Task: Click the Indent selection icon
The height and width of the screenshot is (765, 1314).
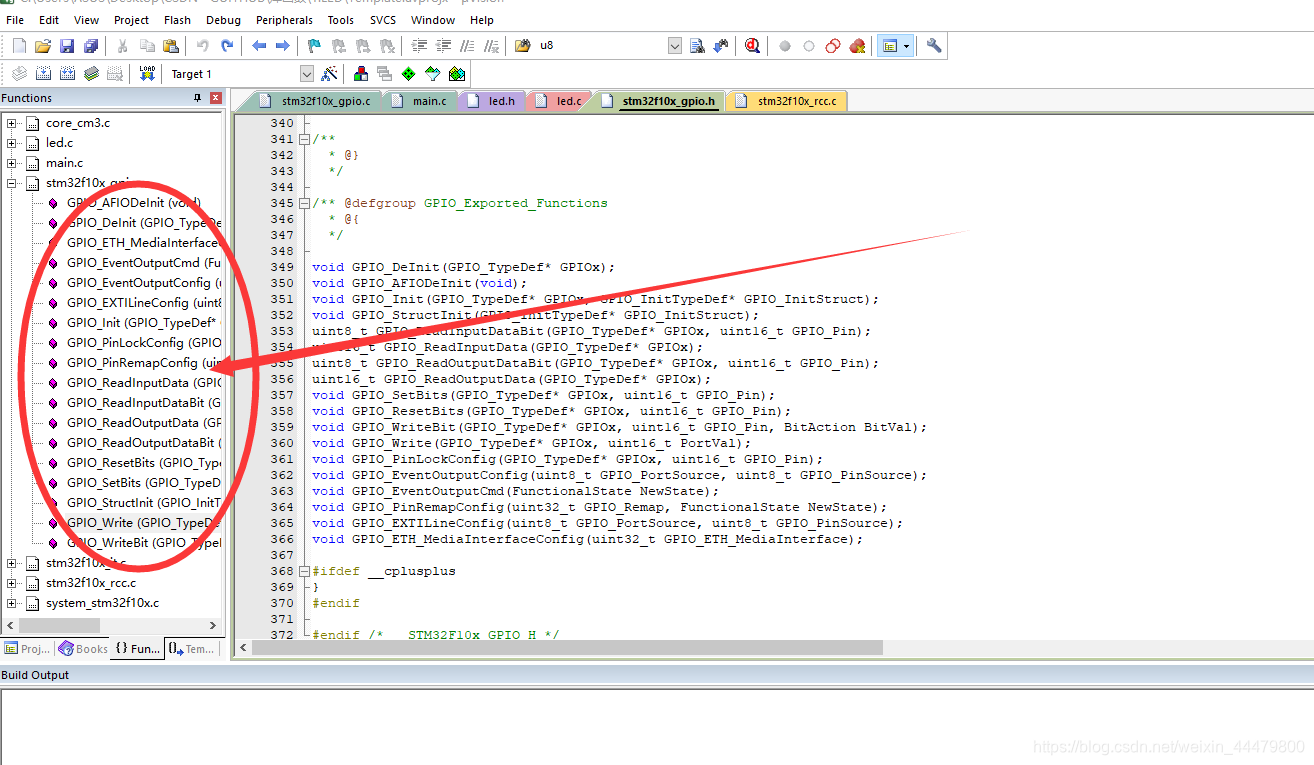Action: point(419,46)
